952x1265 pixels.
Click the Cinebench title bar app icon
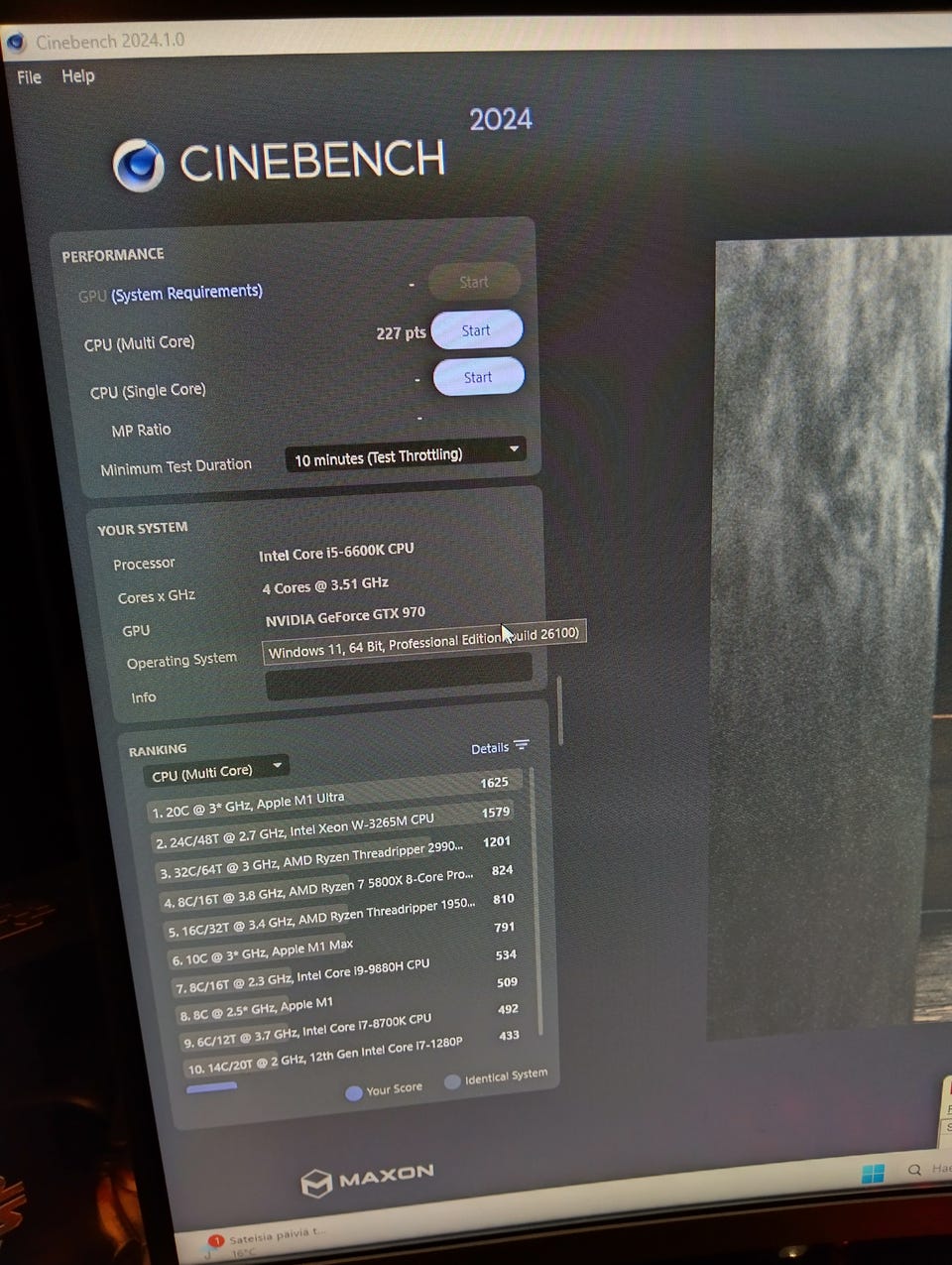coord(15,42)
